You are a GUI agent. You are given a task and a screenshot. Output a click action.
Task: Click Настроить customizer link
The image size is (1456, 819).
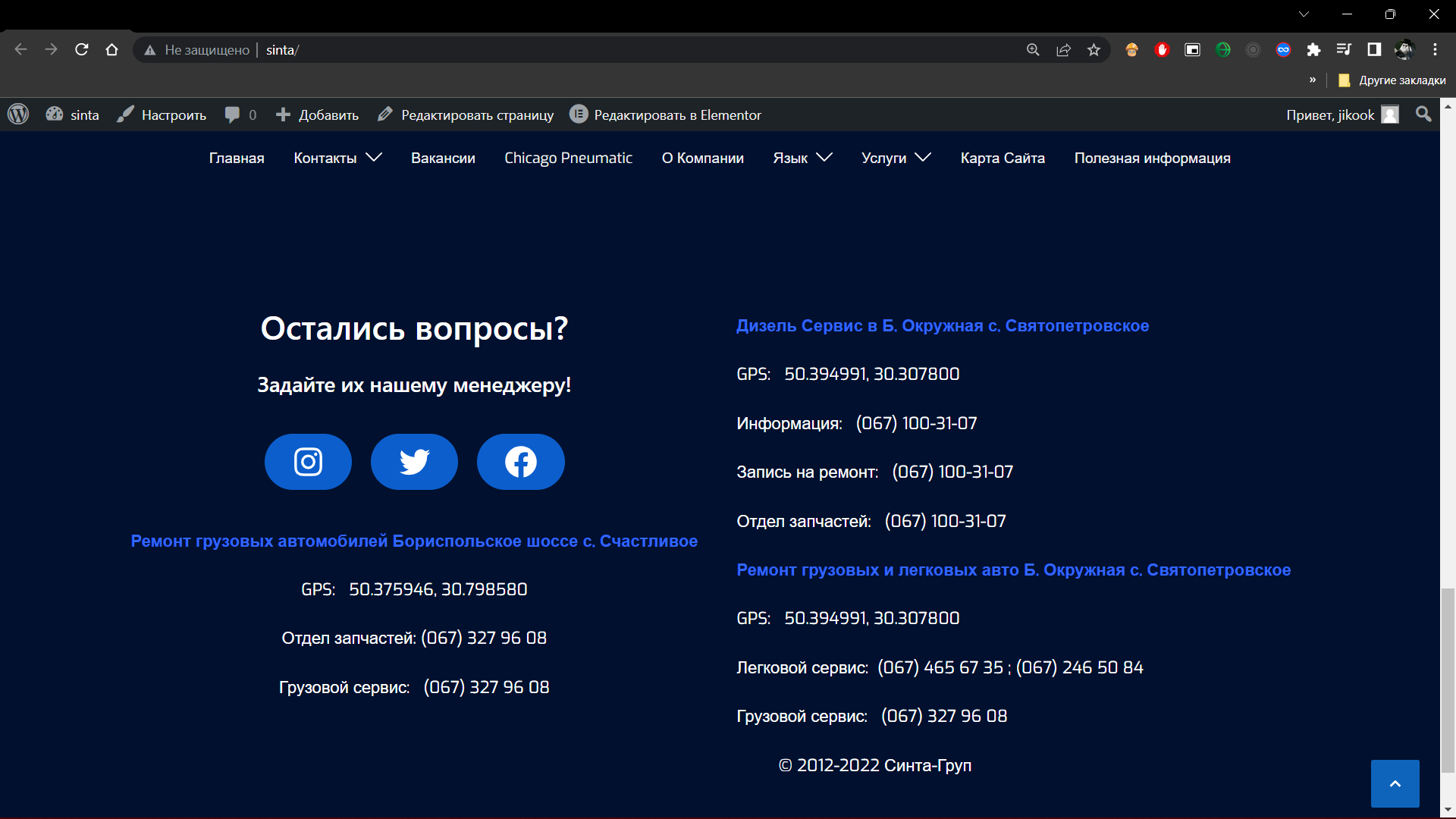[x=162, y=115]
